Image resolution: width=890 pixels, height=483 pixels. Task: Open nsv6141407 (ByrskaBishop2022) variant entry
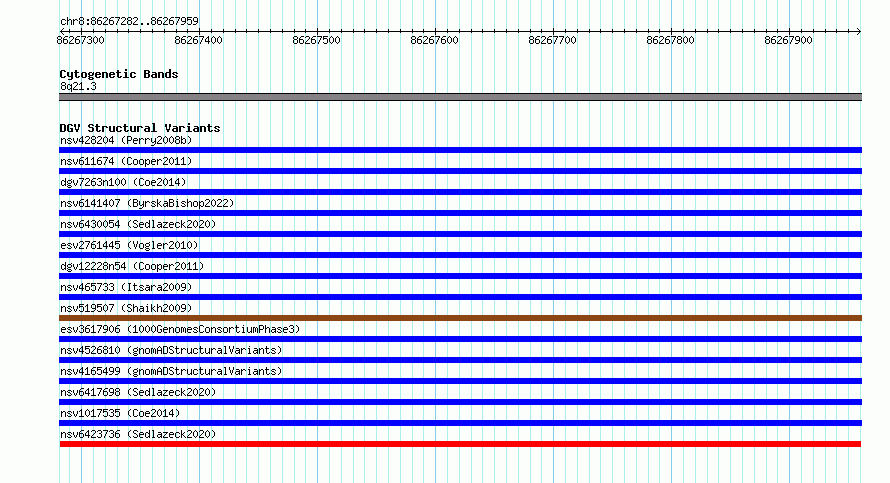(147, 203)
